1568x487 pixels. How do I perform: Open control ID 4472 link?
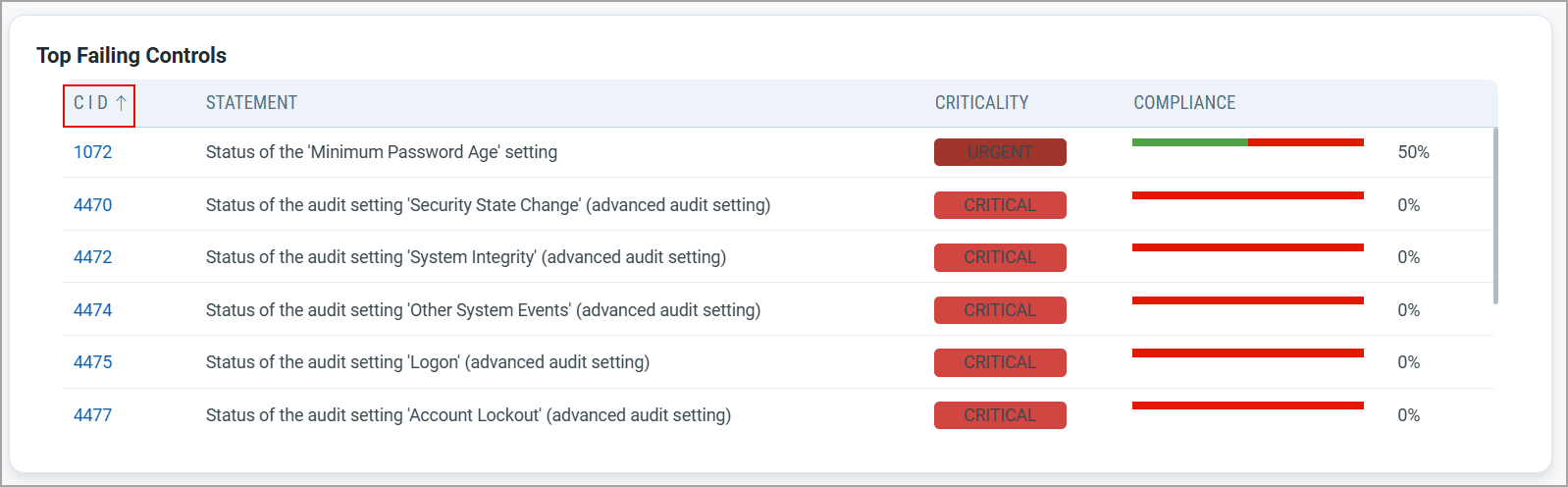[x=93, y=257]
